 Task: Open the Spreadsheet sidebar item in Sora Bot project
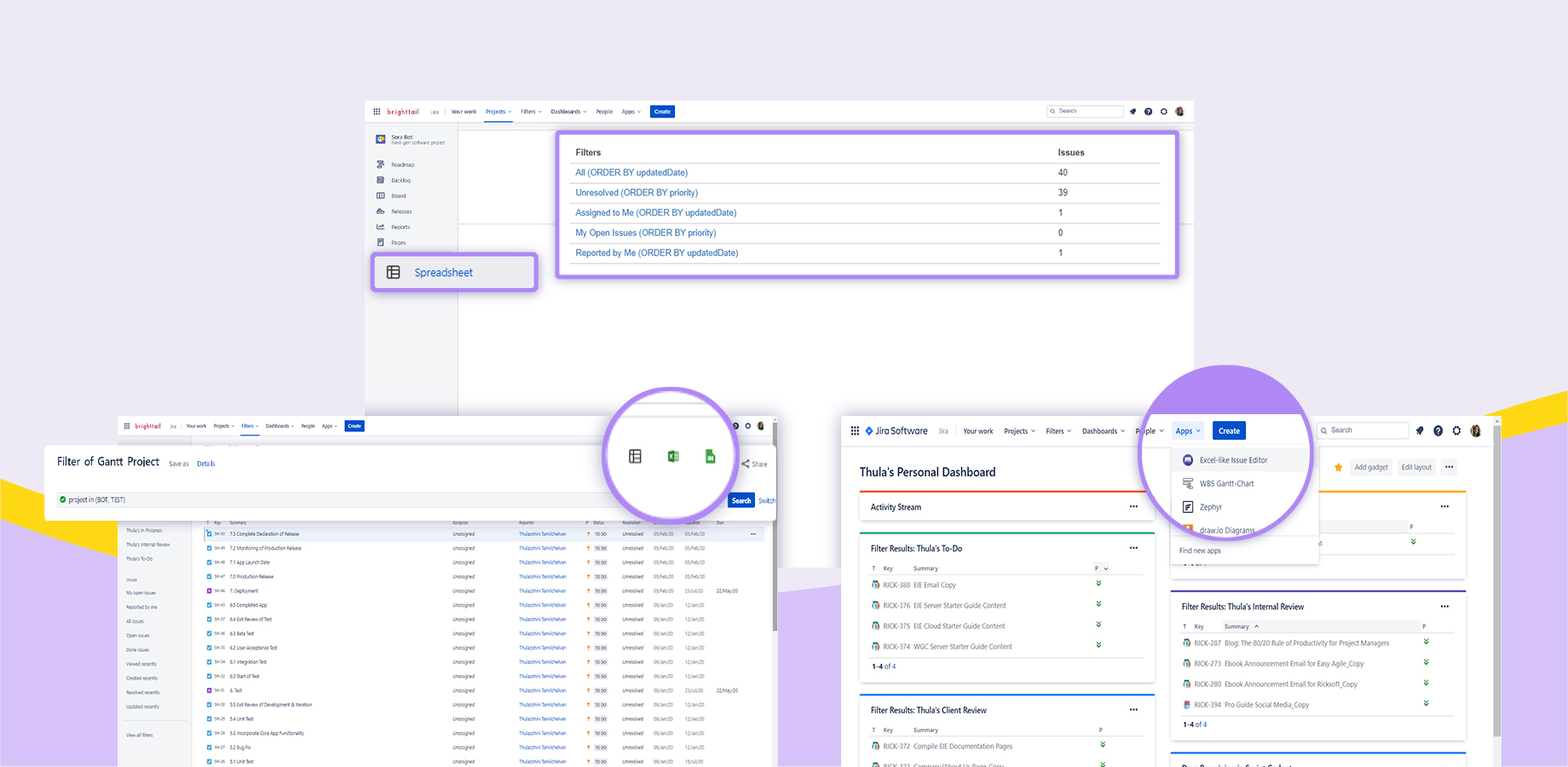454,273
